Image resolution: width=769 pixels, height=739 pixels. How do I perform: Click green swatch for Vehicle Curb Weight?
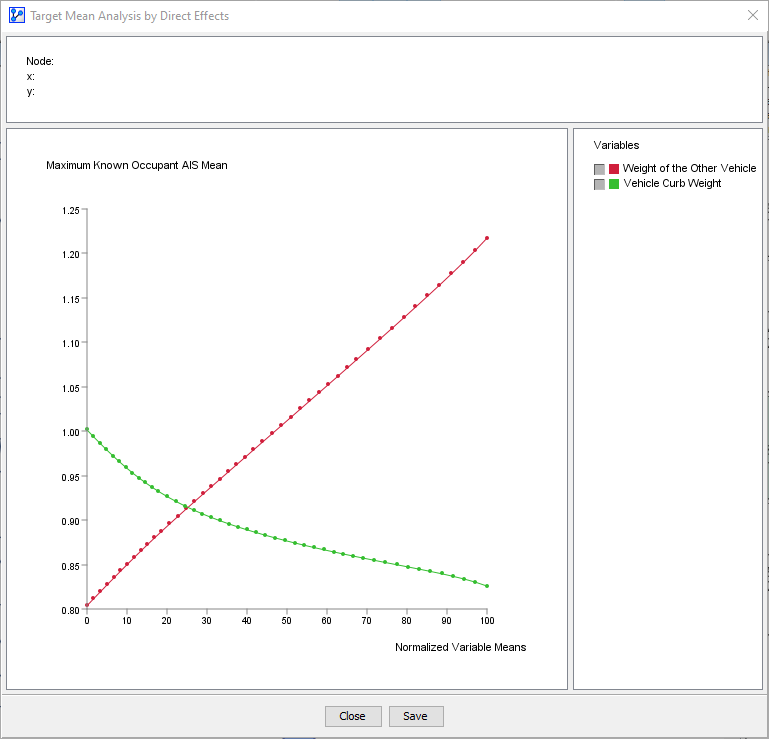pyautogui.click(x=614, y=184)
